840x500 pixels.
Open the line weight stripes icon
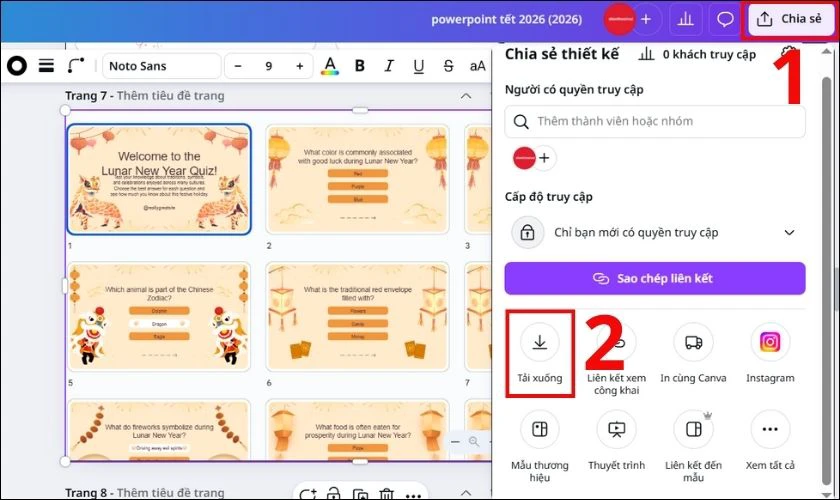46,66
